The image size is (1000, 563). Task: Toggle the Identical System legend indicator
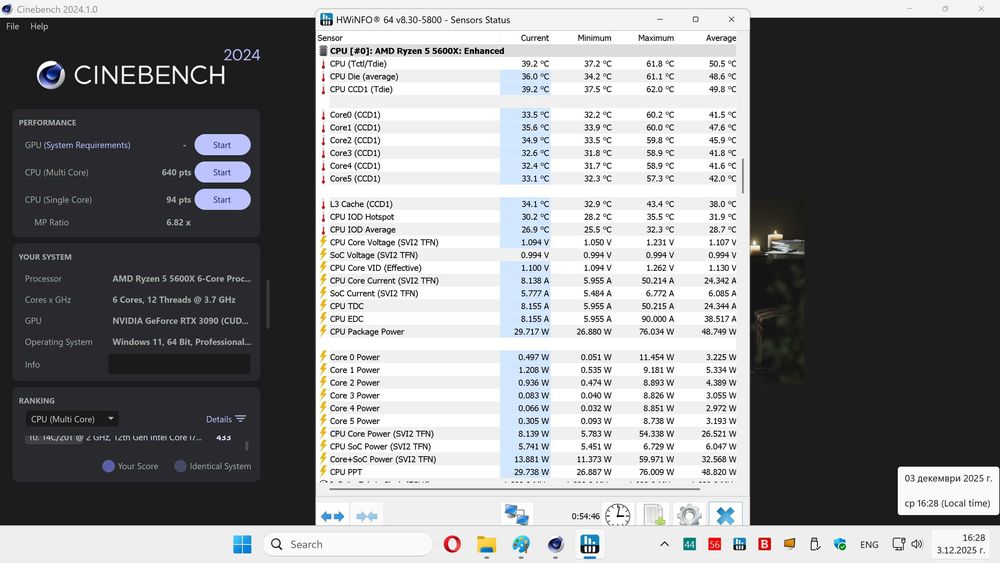pyautogui.click(x=180, y=466)
